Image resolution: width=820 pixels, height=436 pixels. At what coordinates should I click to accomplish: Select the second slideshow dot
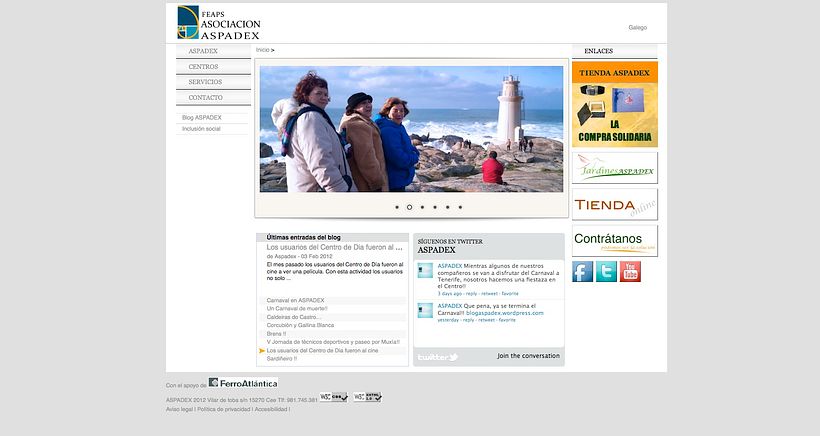click(x=409, y=208)
